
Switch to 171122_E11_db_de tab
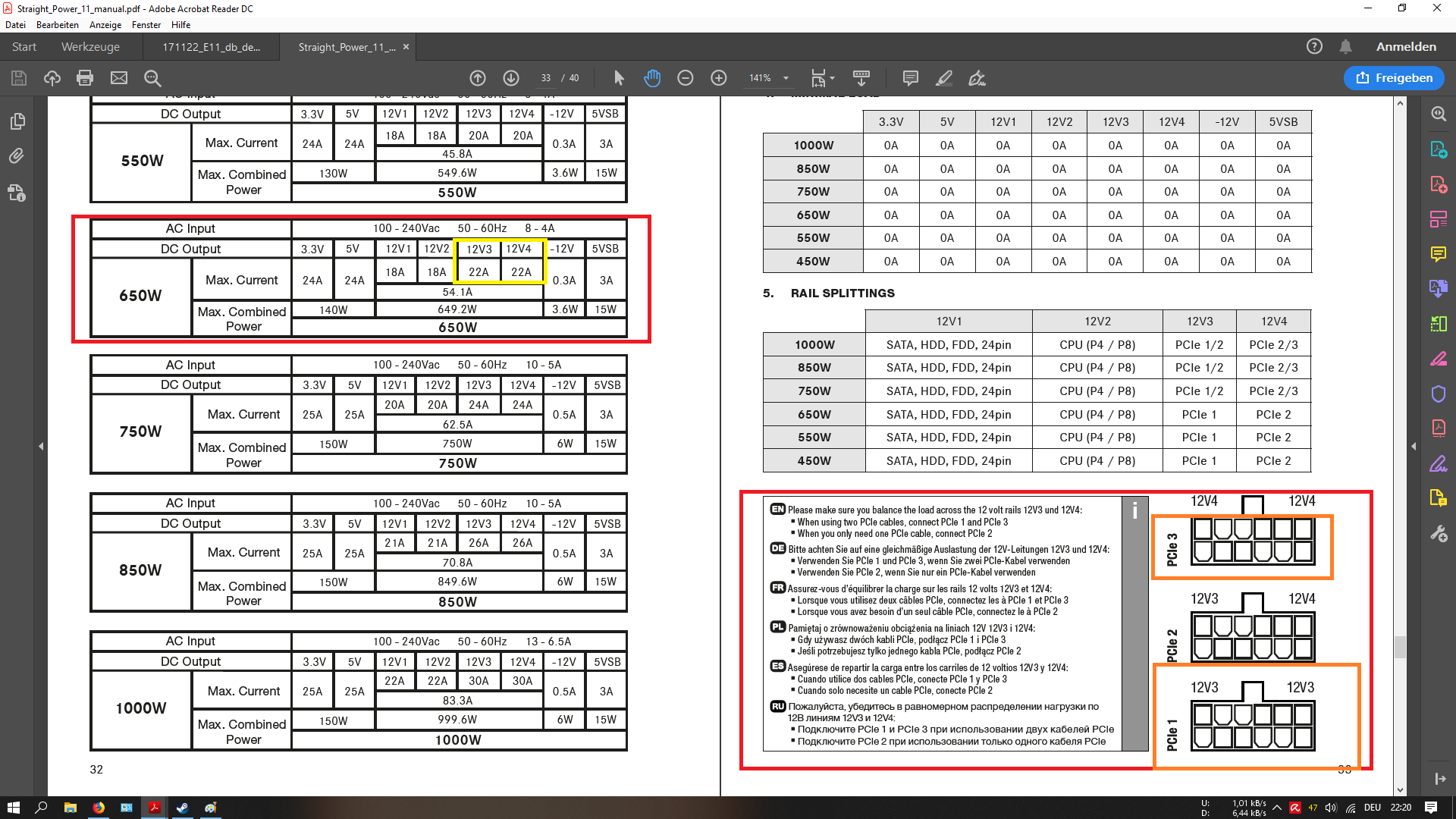(x=211, y=47)
